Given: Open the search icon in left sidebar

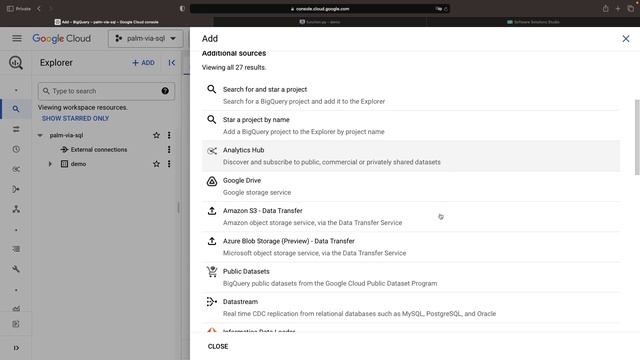Looking at the screenshot, I should [x=16, y=109].
